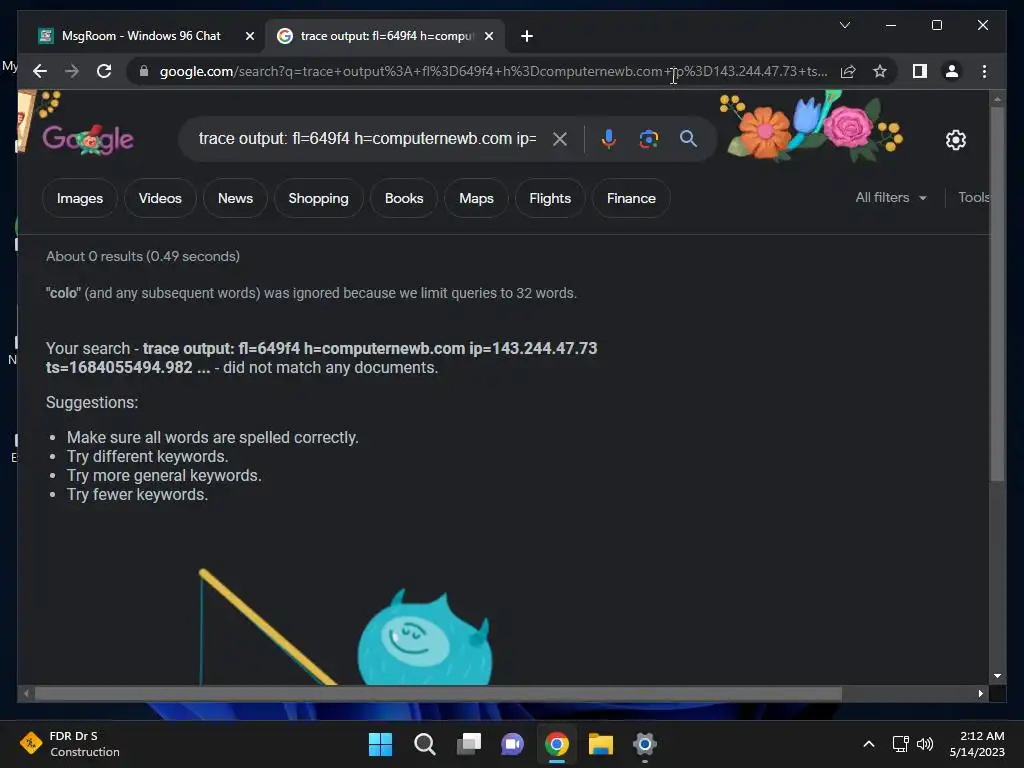Select the Finance filter chip
Screen dimensions: 1024x768
[x=631, y=198]
